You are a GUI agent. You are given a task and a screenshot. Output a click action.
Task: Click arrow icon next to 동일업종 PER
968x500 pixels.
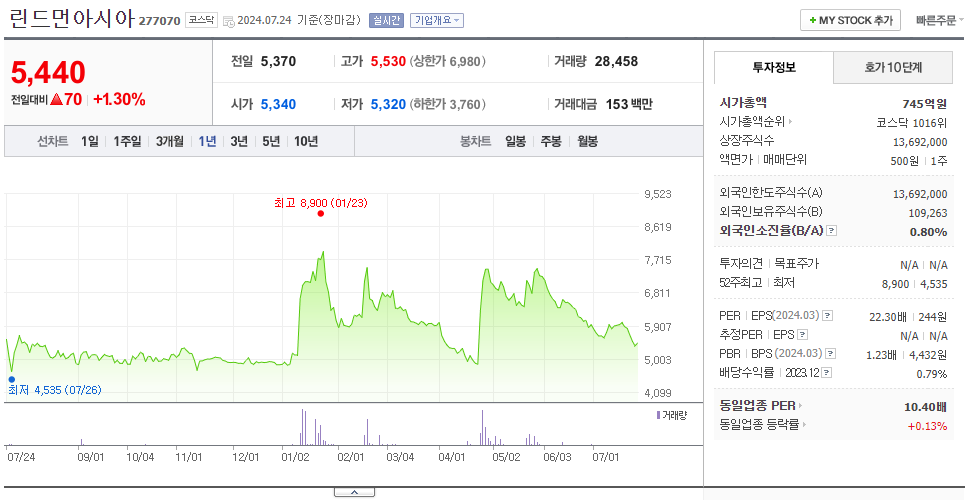point(800,406)
